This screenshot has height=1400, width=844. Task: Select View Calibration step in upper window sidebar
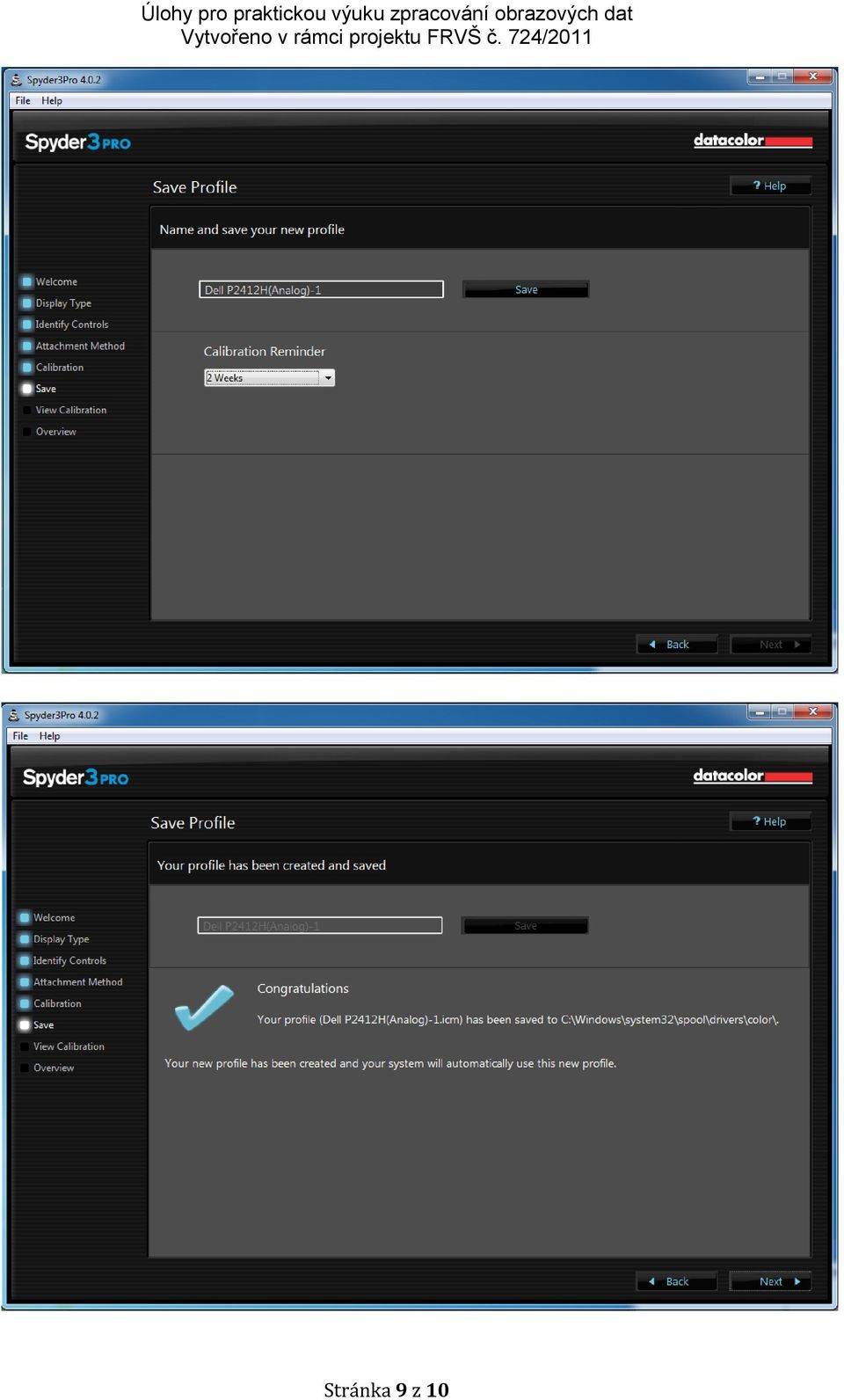pos(65,410)
